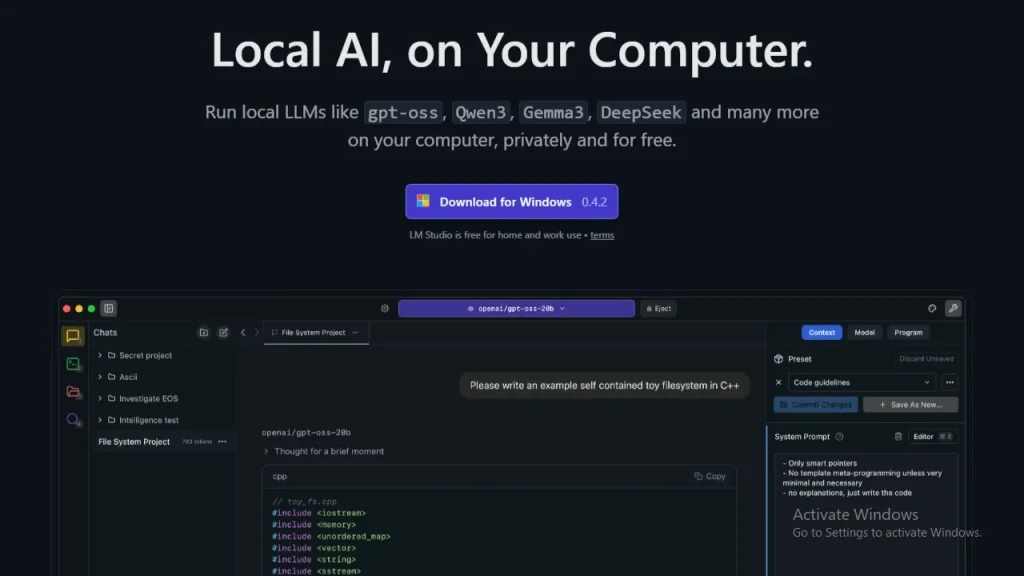Image resolution: width=1024 pixels, height=576 pixels.
Task: Click the new folder icon in Chats
Action: [204, 332]
